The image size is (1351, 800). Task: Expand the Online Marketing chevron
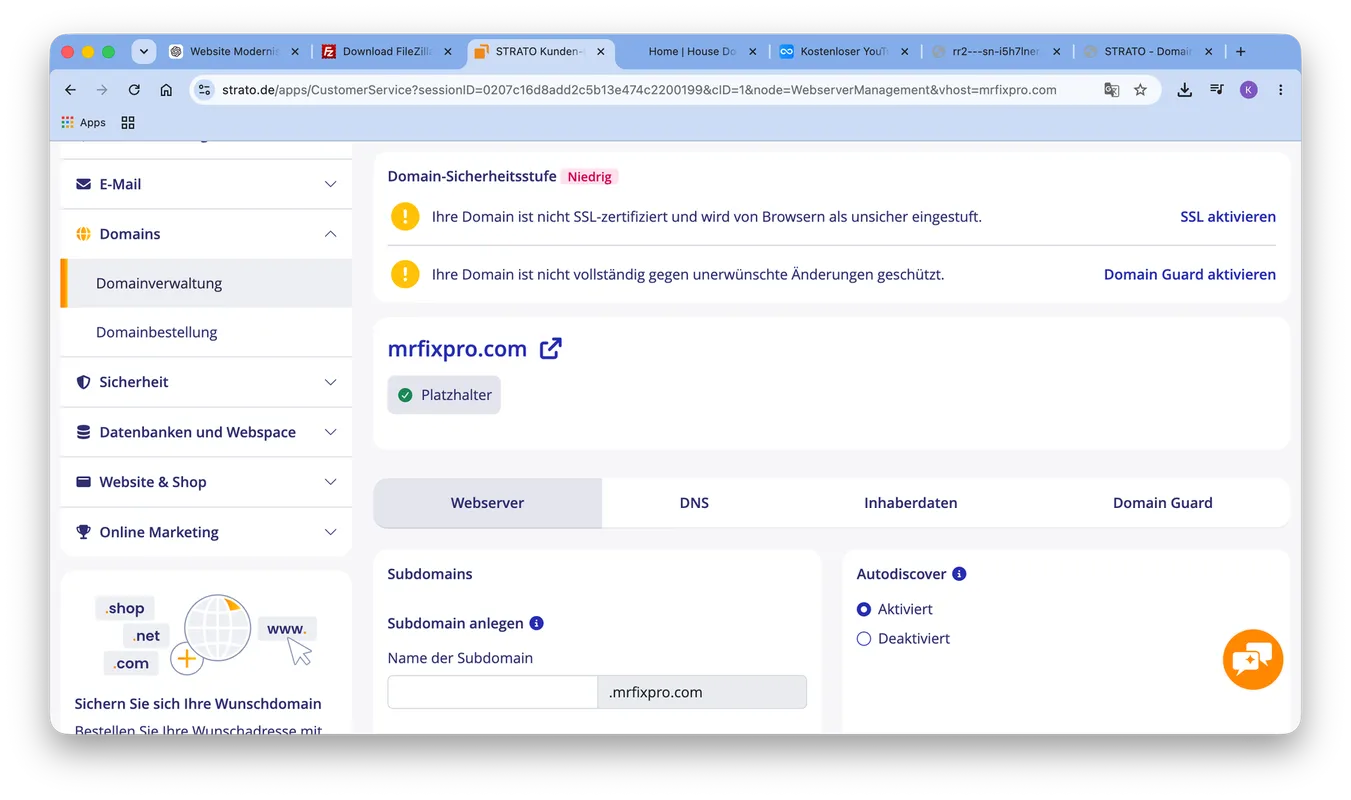coord(331,532)
